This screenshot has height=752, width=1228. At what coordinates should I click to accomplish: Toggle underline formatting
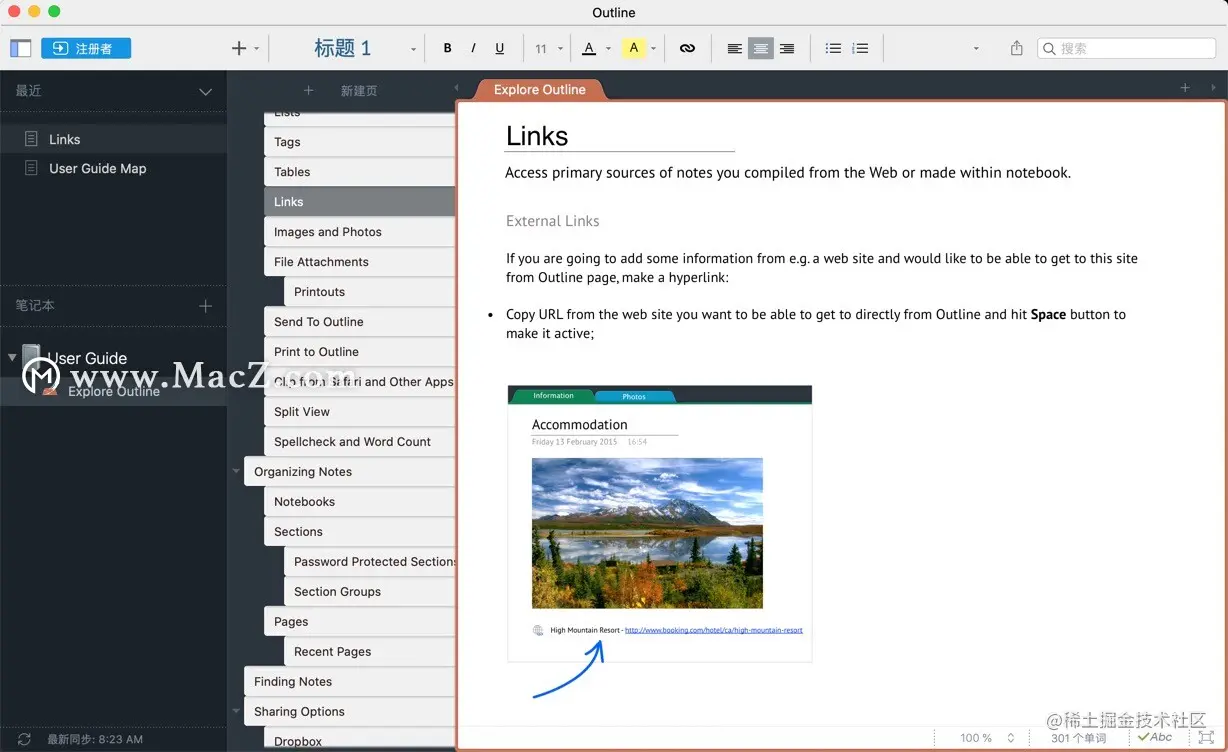500,48
